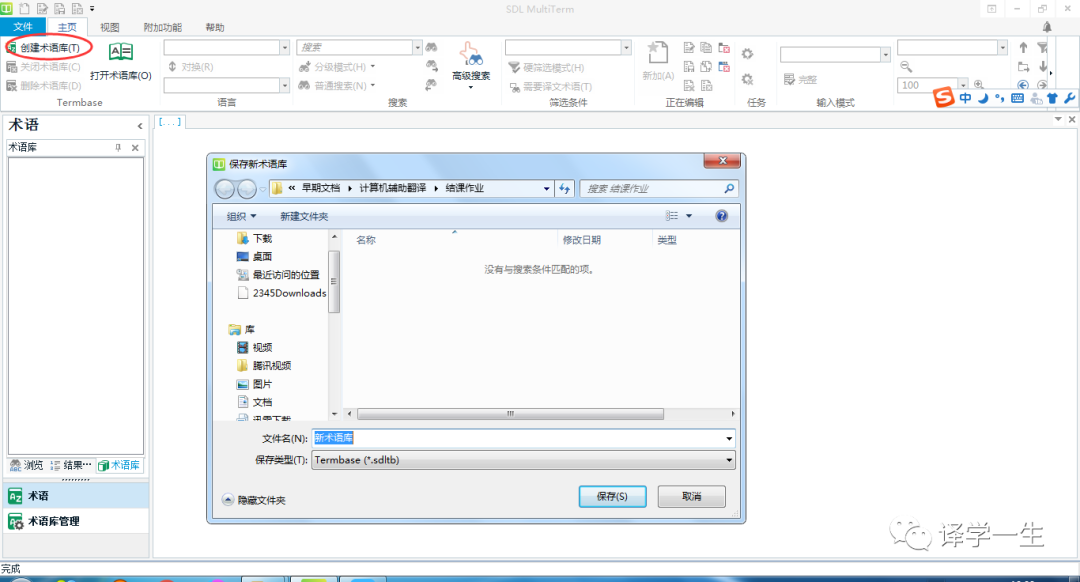Open Sogou wrench settings icon
The height and width of the screenshot is (582, 1080).
point(1070,98)
